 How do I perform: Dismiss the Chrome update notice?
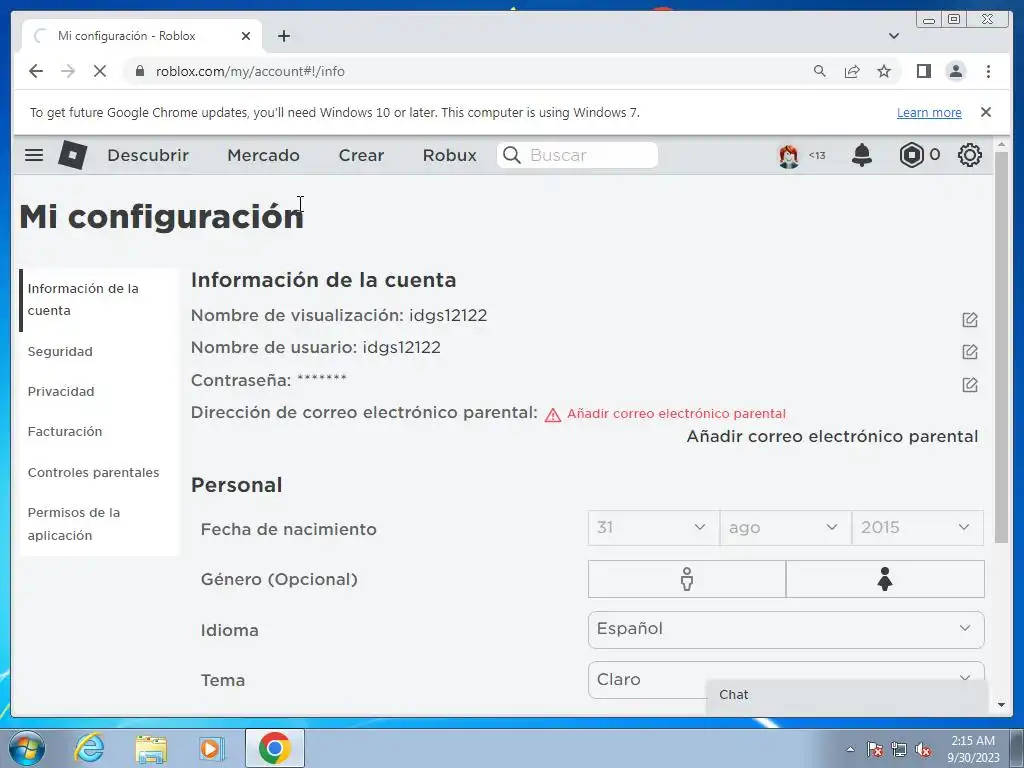tap(986, 112)
